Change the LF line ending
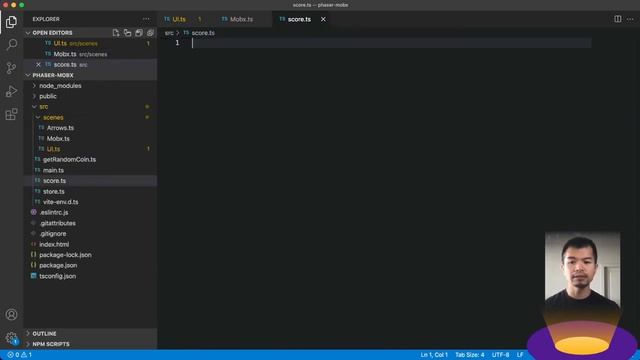This screenshot has height=360, width=640. pyautogui.click(x=520, y=355)
